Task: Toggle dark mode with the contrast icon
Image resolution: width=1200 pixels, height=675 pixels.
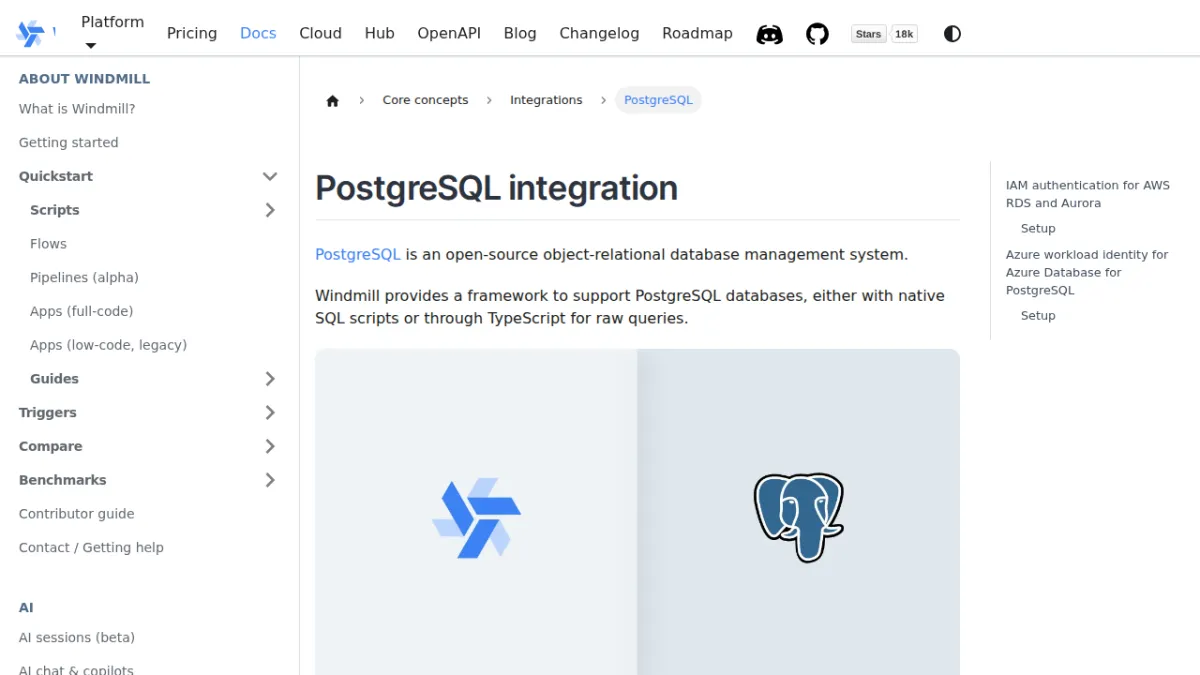Action: pos(952,34)
